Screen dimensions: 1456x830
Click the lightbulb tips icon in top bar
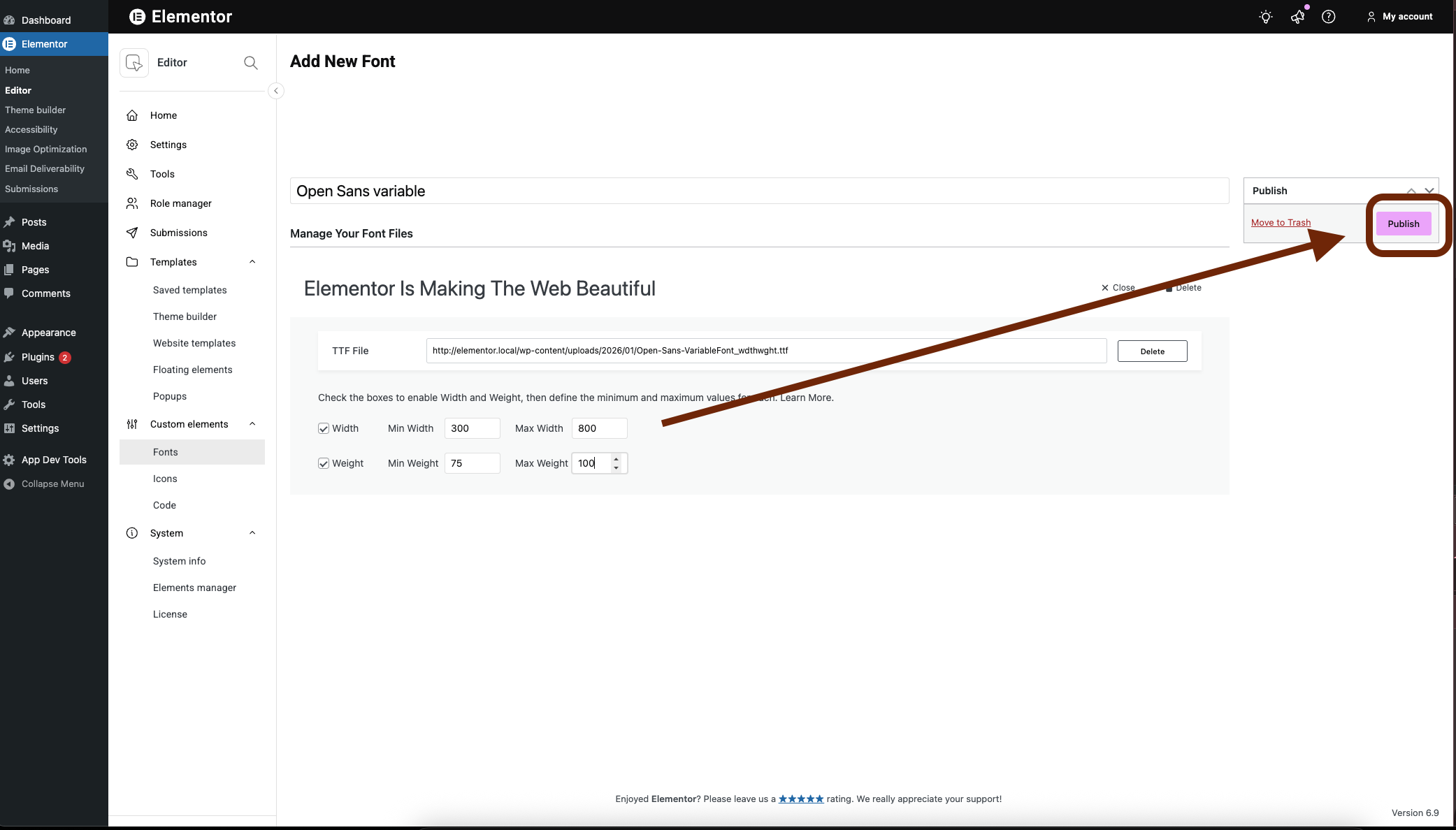tap(1265, 17)
